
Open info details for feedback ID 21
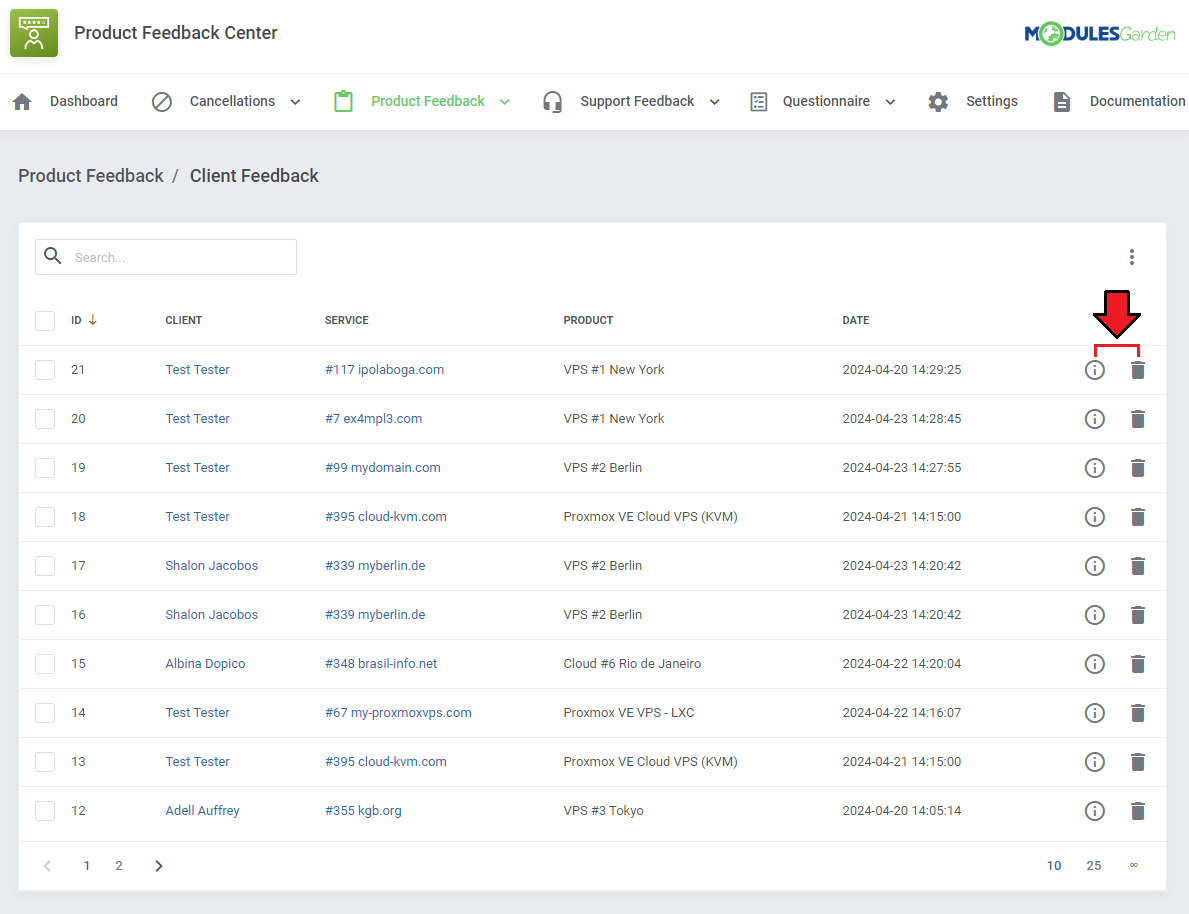(1095, 370)
